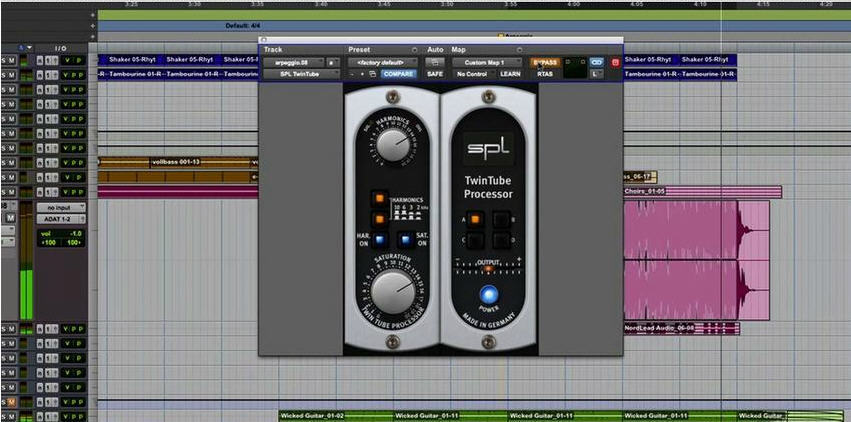The height and width of the screenshot is (422, 851).
Task: Click the orange muted M button near bottom
Action: pos(12,402)
